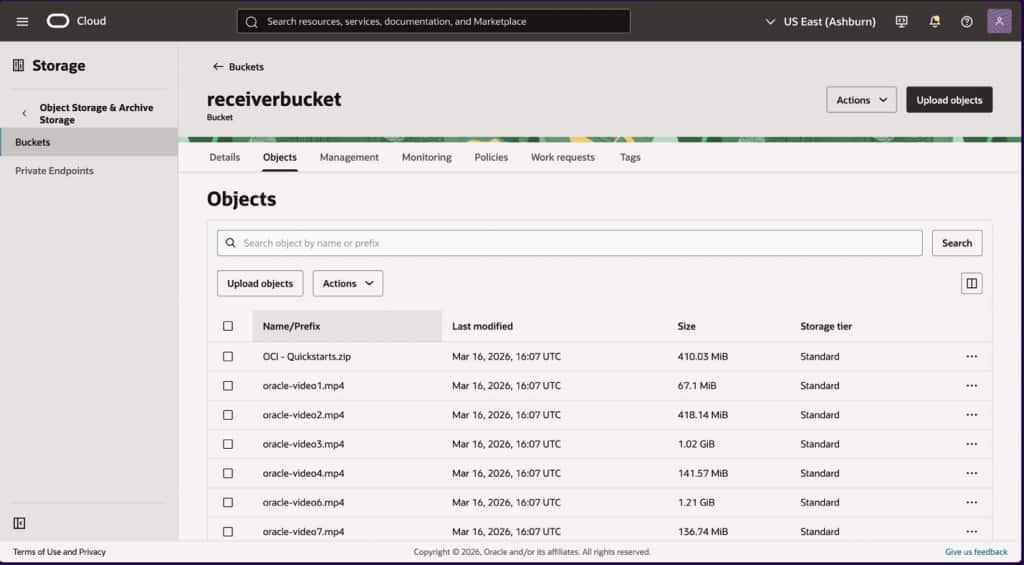Image resolution: width=1024 pixels, height=565 pixels.
Task: Switch to the Details tab
Action: pyautogui.click(x=225, y=157)
